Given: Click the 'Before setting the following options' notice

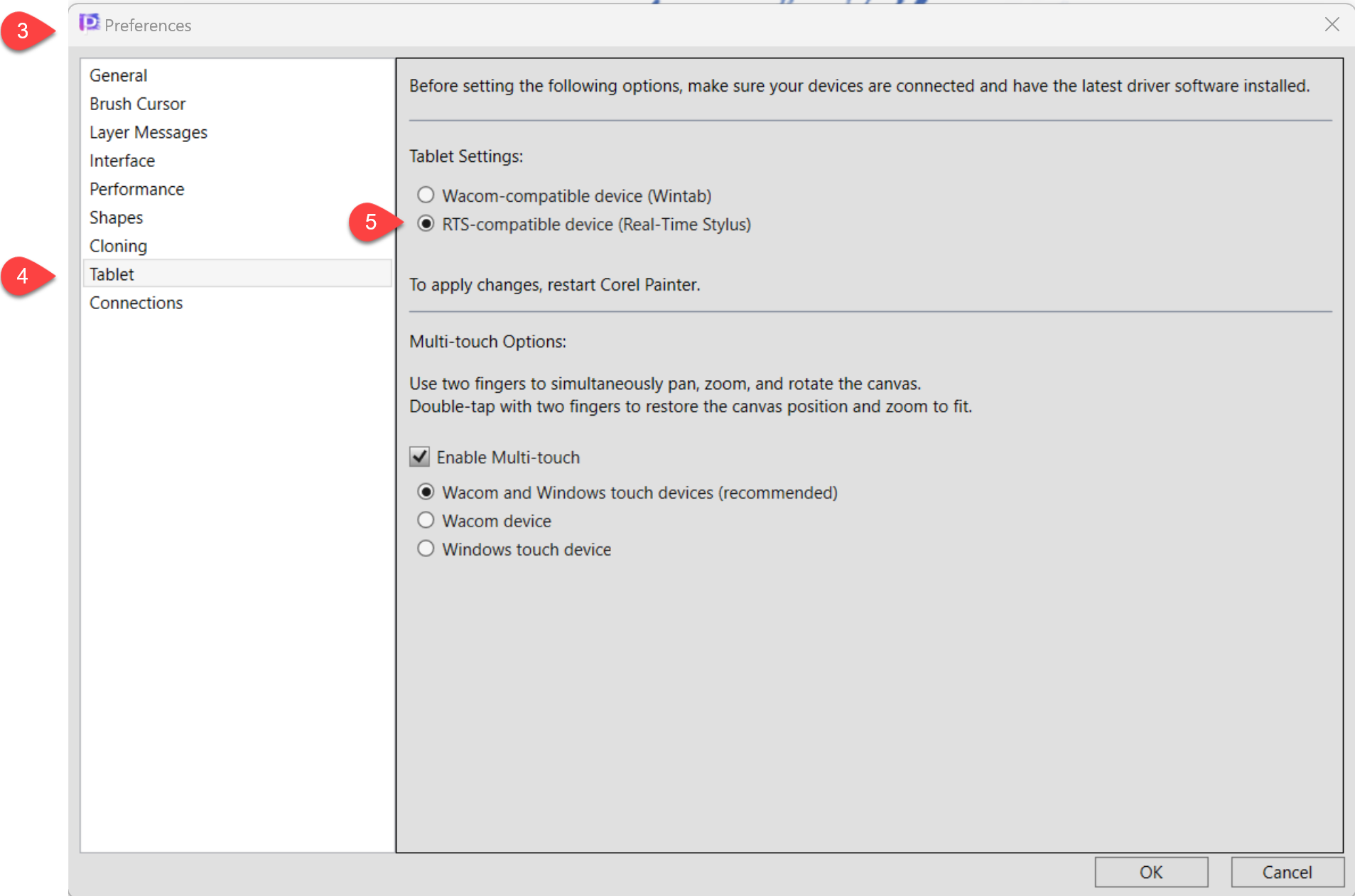Looking at the screenshot, I should (x=859, y=86).
